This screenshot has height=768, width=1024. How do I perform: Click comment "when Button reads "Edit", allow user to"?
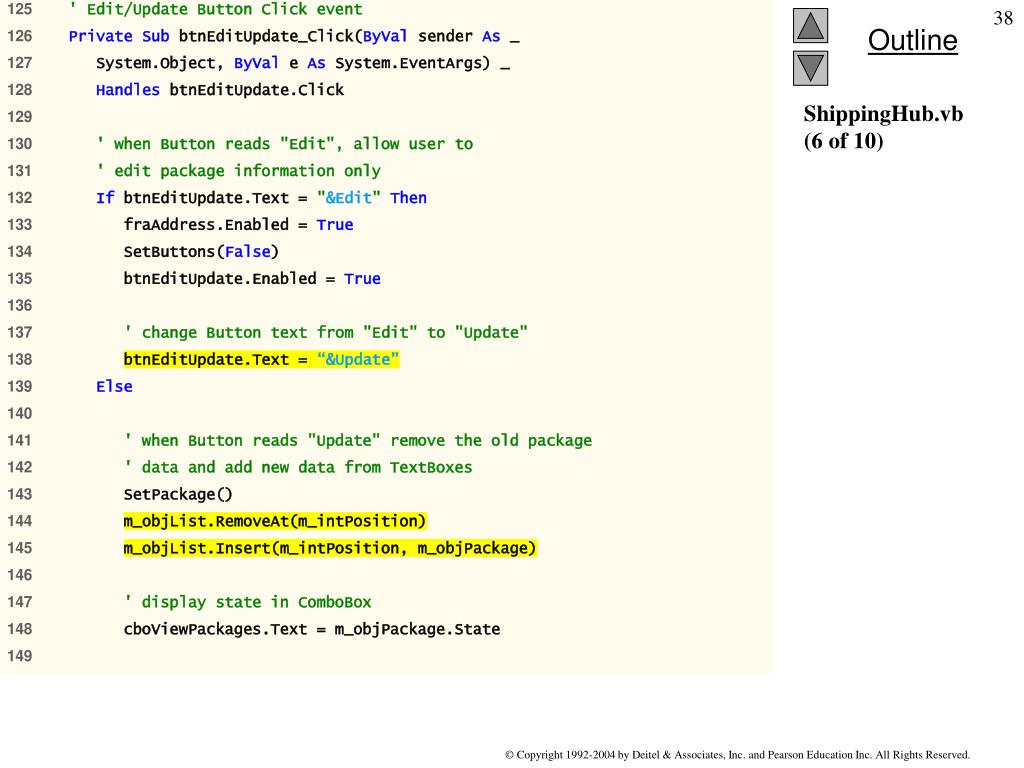tap(285, 144)
